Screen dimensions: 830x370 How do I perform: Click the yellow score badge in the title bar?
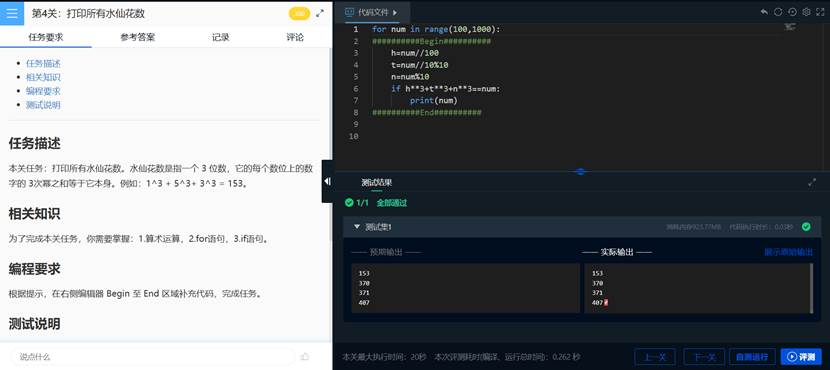[299, 14]
